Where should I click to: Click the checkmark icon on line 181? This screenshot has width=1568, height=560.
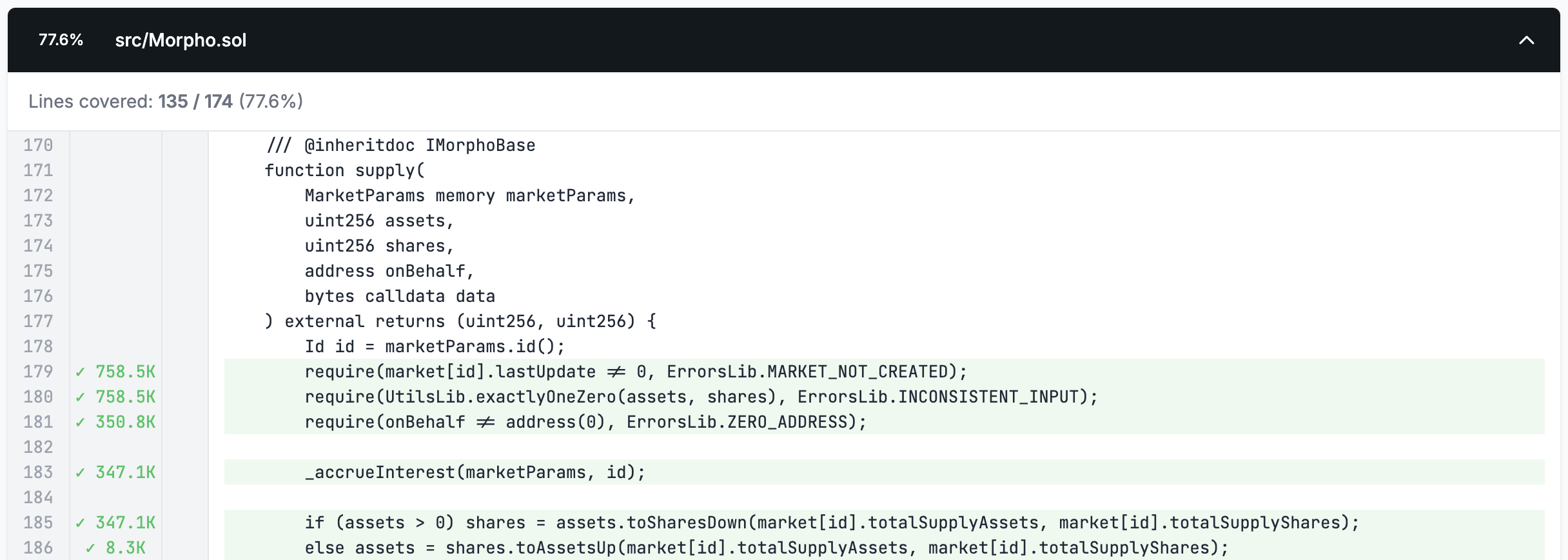coord(80,423)
